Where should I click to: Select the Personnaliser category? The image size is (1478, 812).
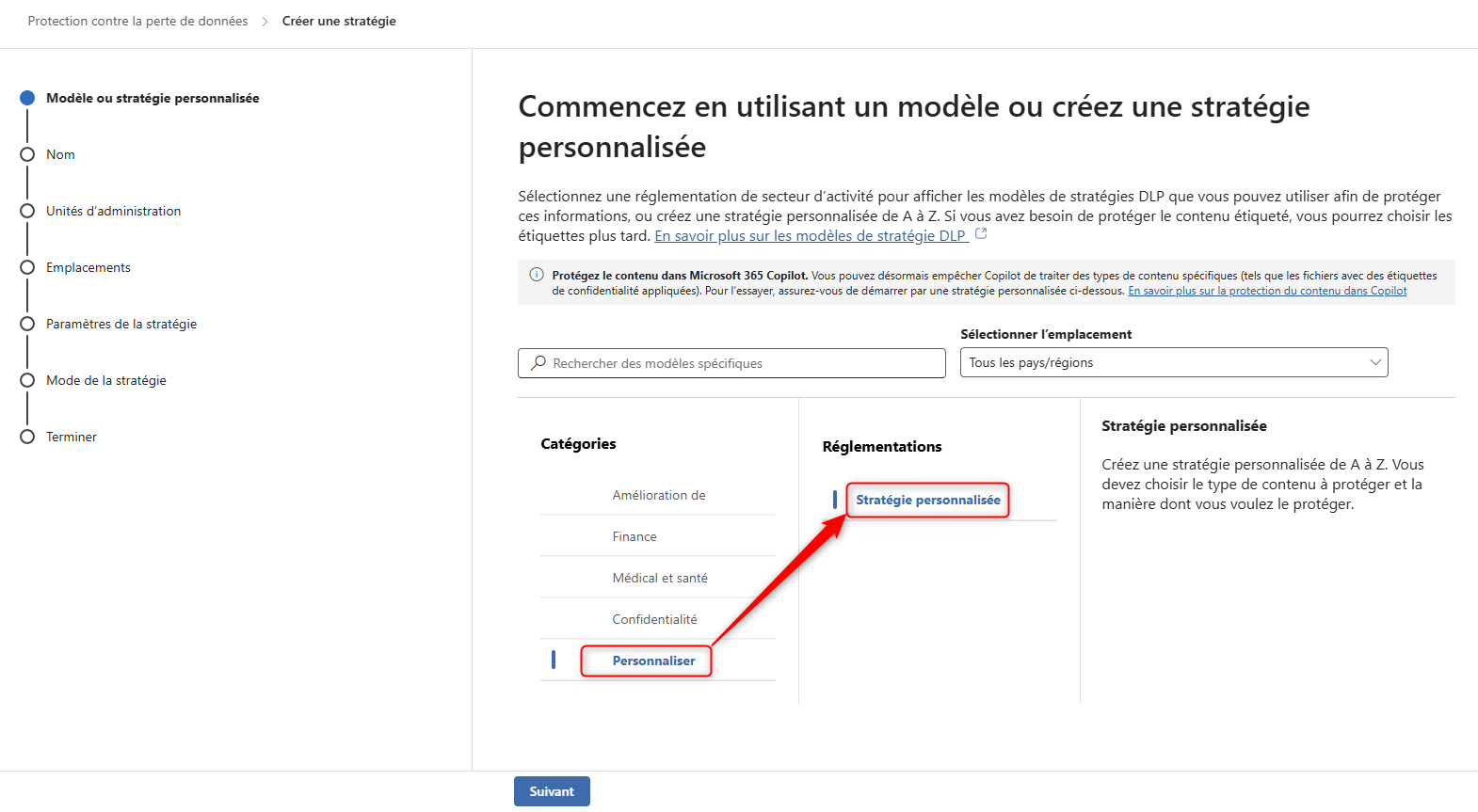[653, 661]
